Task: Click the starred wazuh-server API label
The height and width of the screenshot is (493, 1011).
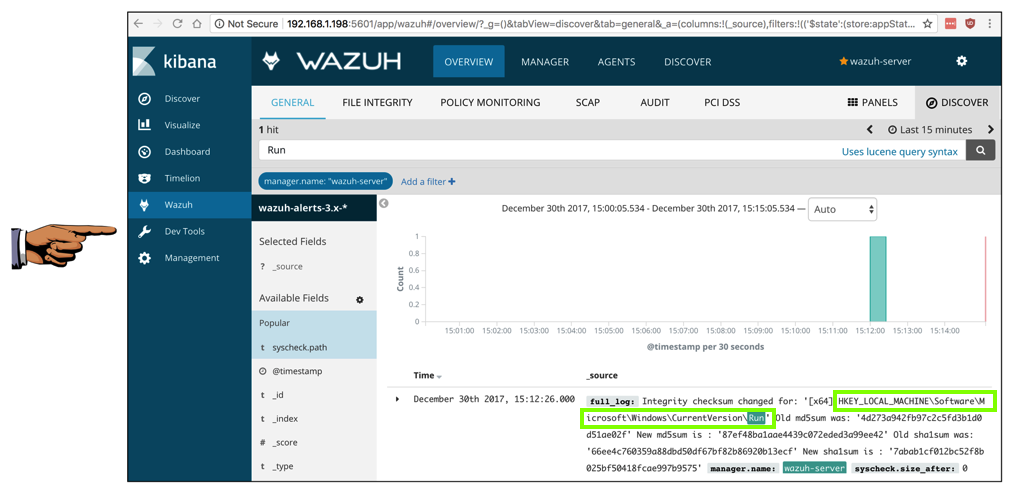Action: pos(874,61)
